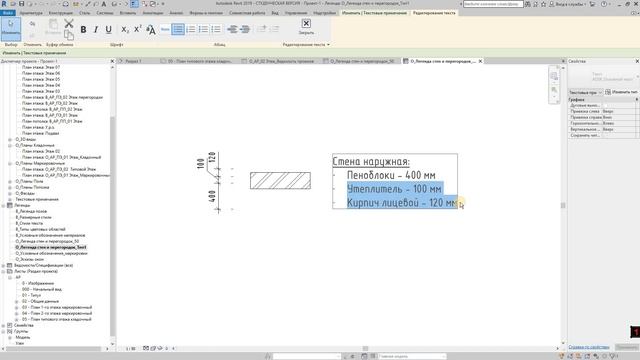Image resolution: width=640 pixels, height=360 pixels.
Task: Open Properties help link
Action: [589, 347]
